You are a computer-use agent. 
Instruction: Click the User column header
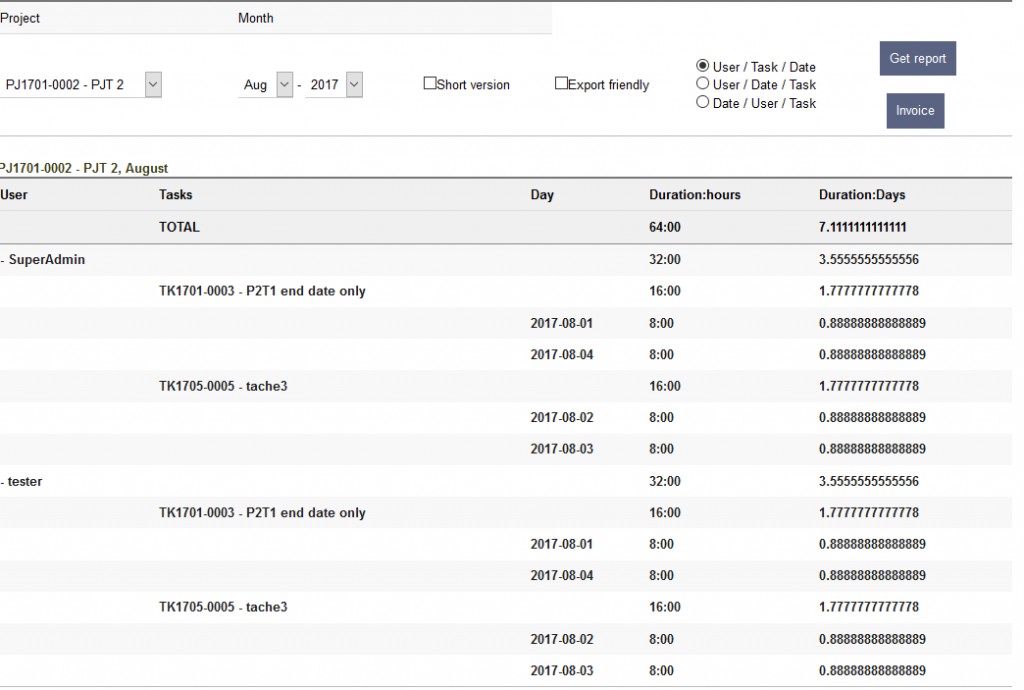point(14,195)
